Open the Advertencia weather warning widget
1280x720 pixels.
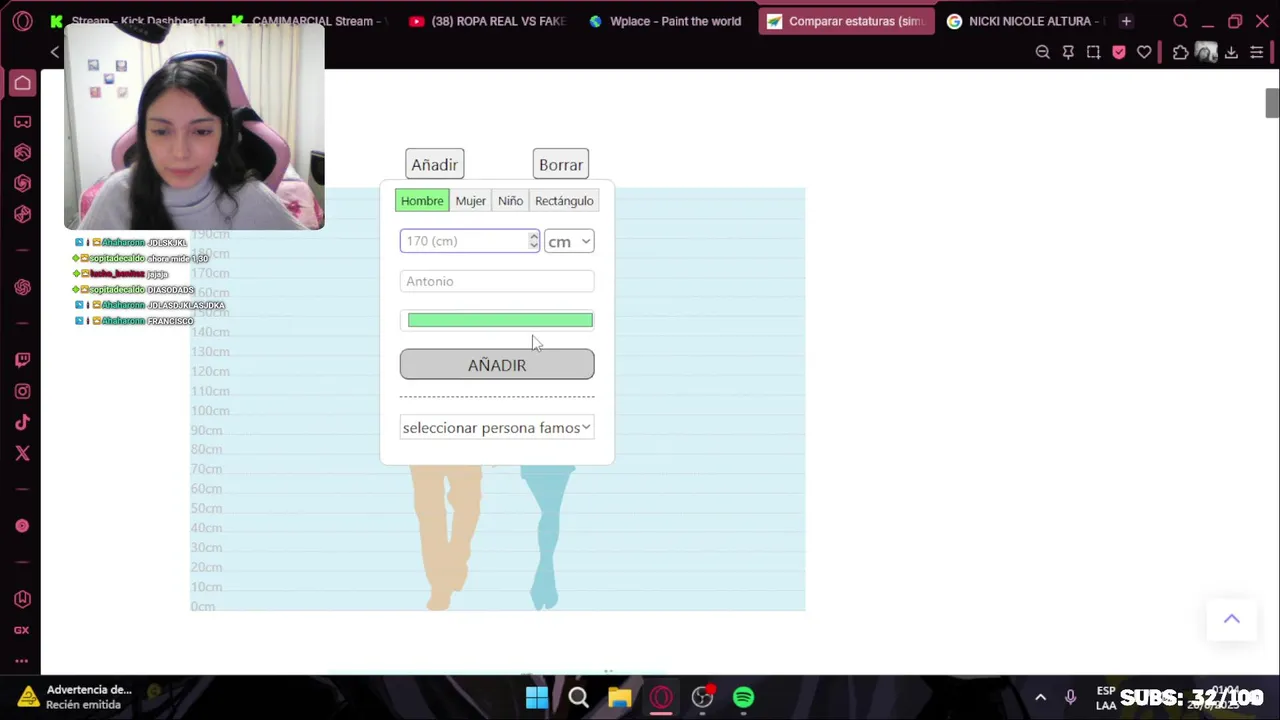[75, 697]
